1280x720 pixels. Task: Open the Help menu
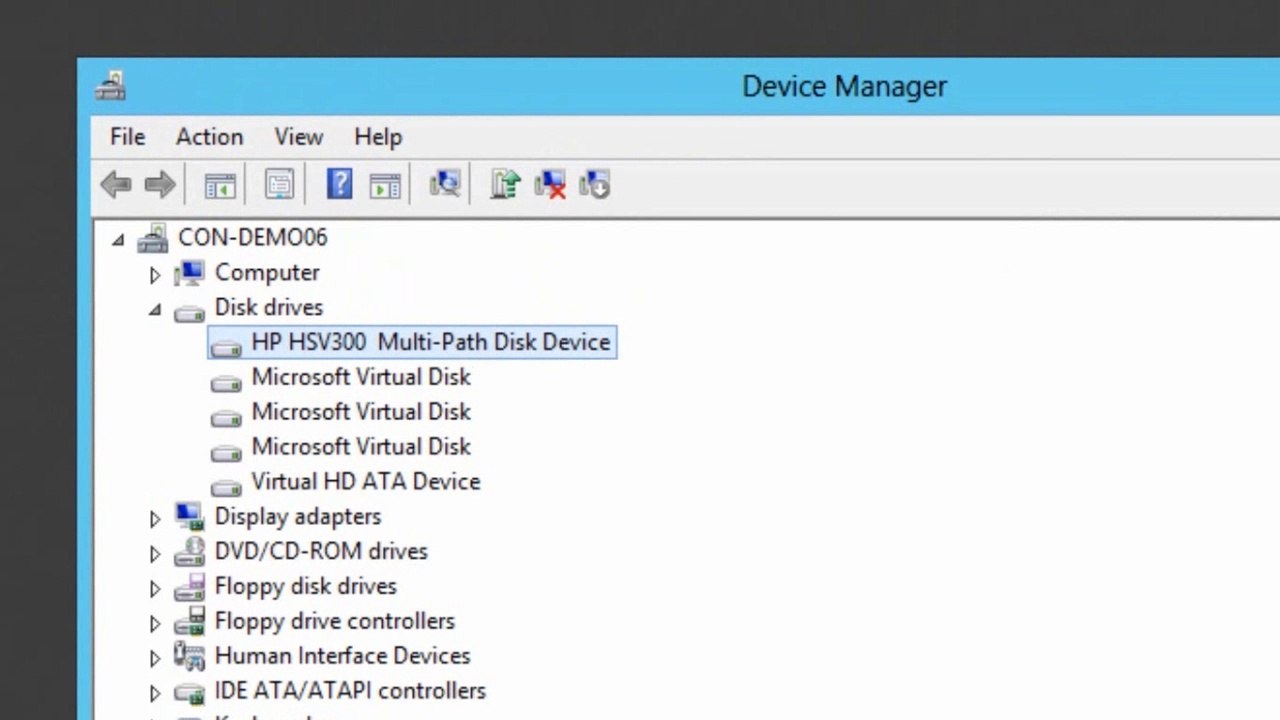coord(377,137)
